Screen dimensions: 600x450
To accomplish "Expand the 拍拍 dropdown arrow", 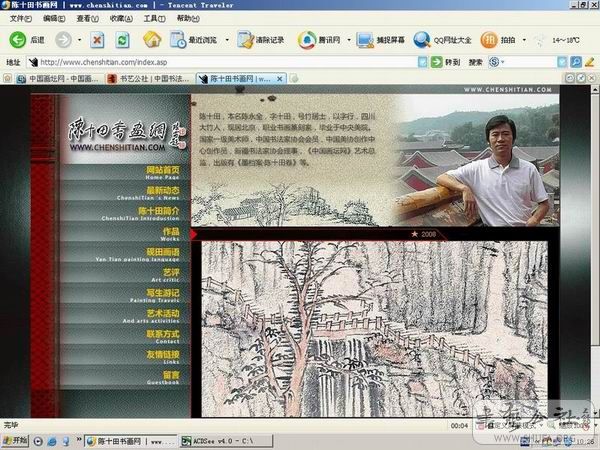I will coord(524,40).
